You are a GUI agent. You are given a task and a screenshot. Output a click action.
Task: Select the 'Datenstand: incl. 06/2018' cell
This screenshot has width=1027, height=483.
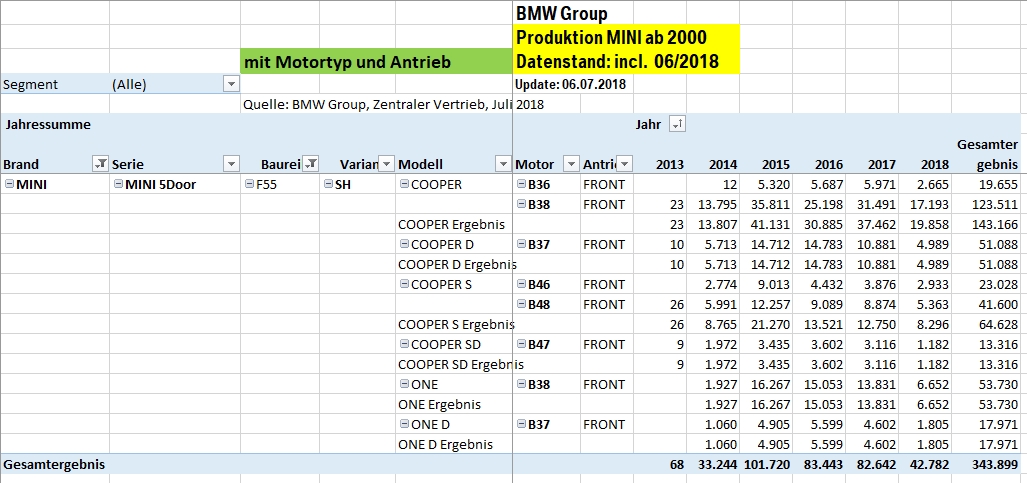click(627, 61)
